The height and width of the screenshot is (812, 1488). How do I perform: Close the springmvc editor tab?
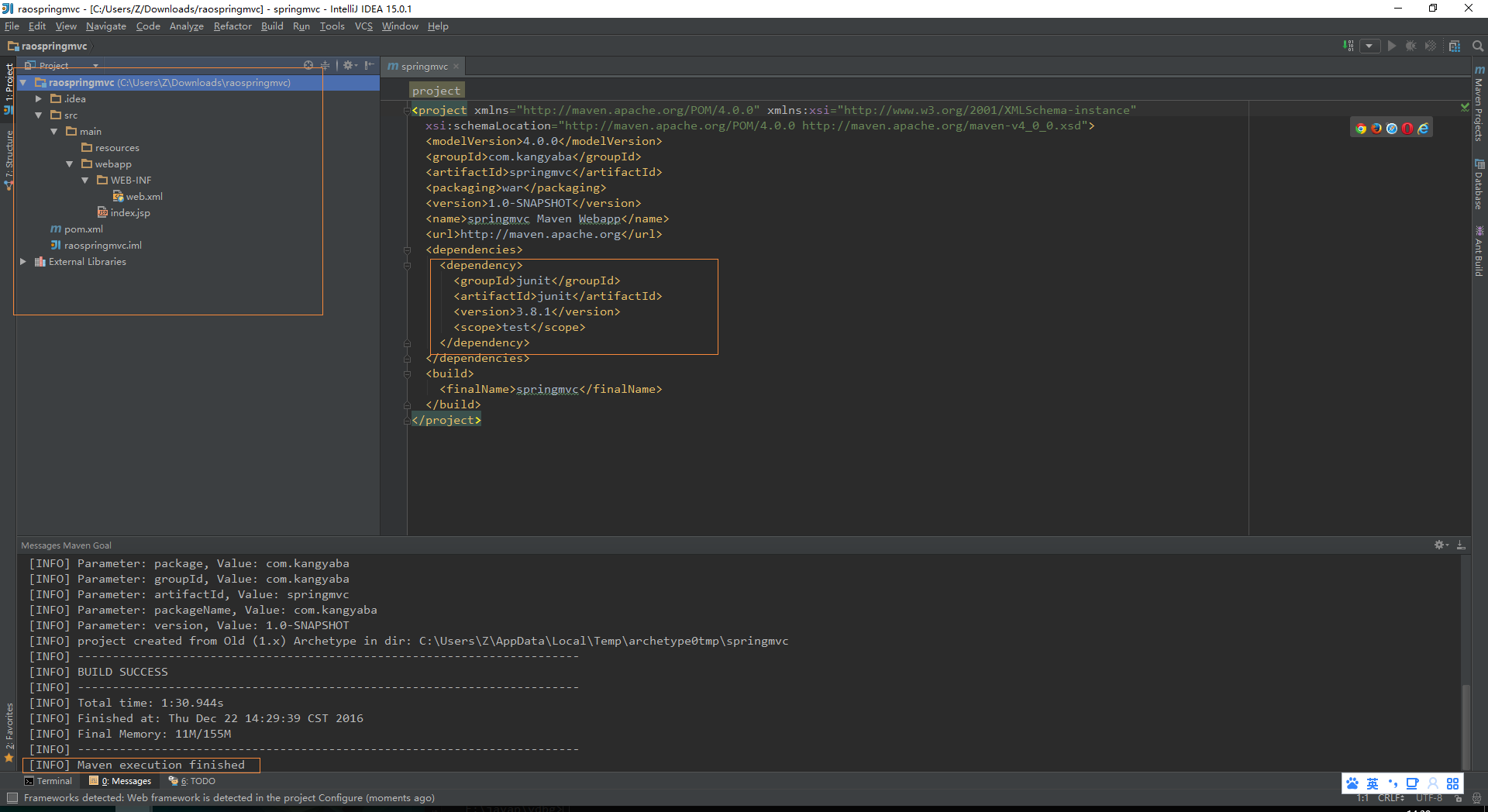coord(456,67)
